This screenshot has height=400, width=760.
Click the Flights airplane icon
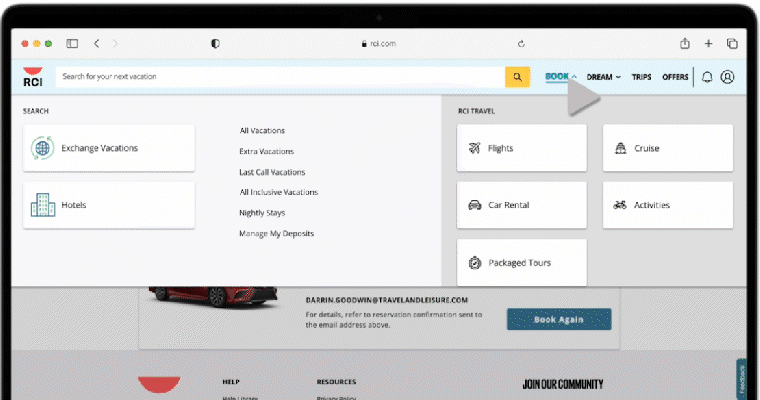[x=475, y=148]
